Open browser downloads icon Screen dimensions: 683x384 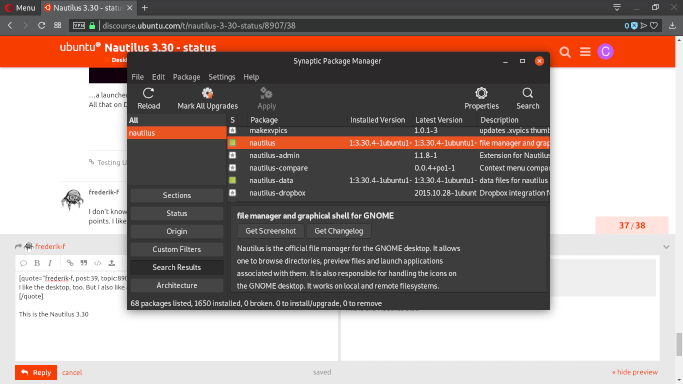point(672,26)
